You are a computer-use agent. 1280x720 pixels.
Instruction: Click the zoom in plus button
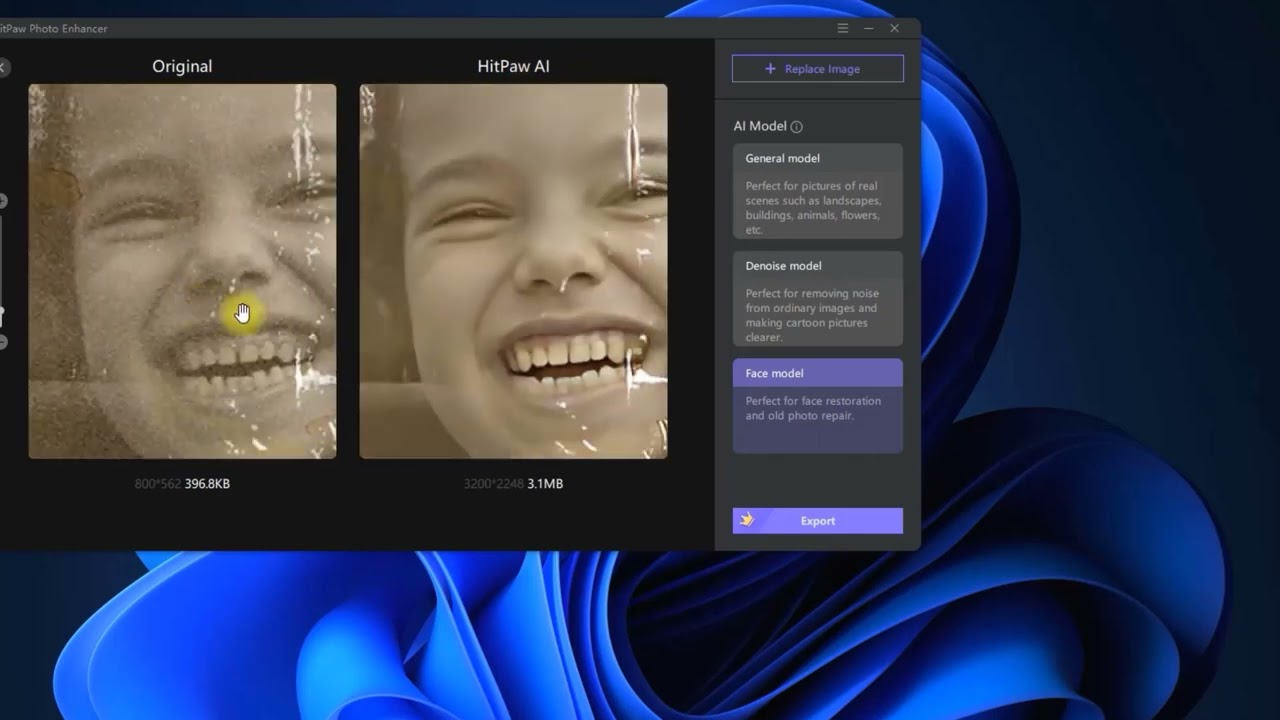pos(2,201)
